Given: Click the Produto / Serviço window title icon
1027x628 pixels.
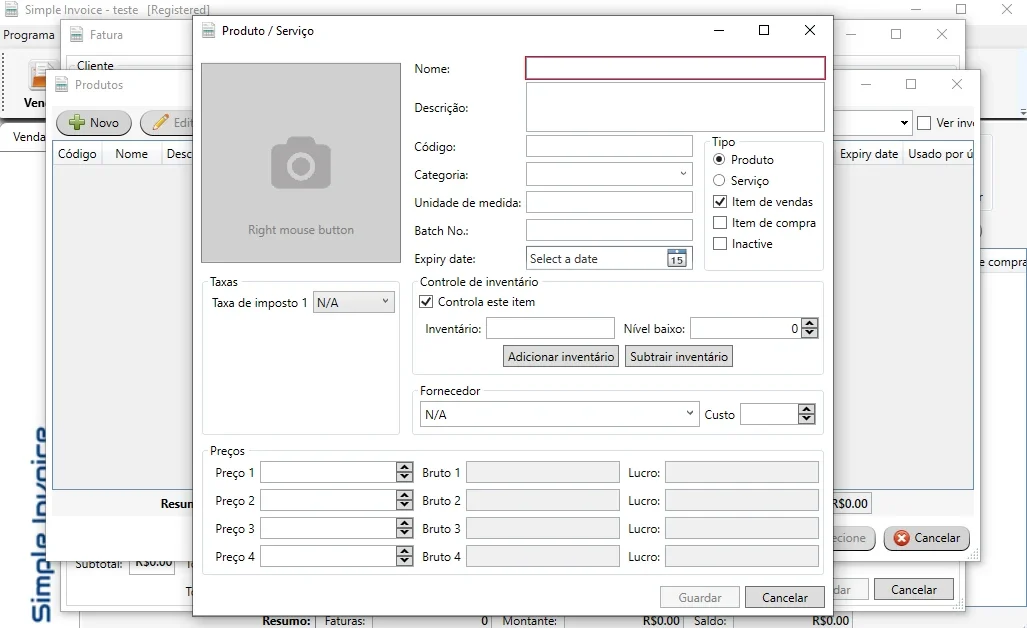Looking at the screenshot, I should tap(208, 30).
